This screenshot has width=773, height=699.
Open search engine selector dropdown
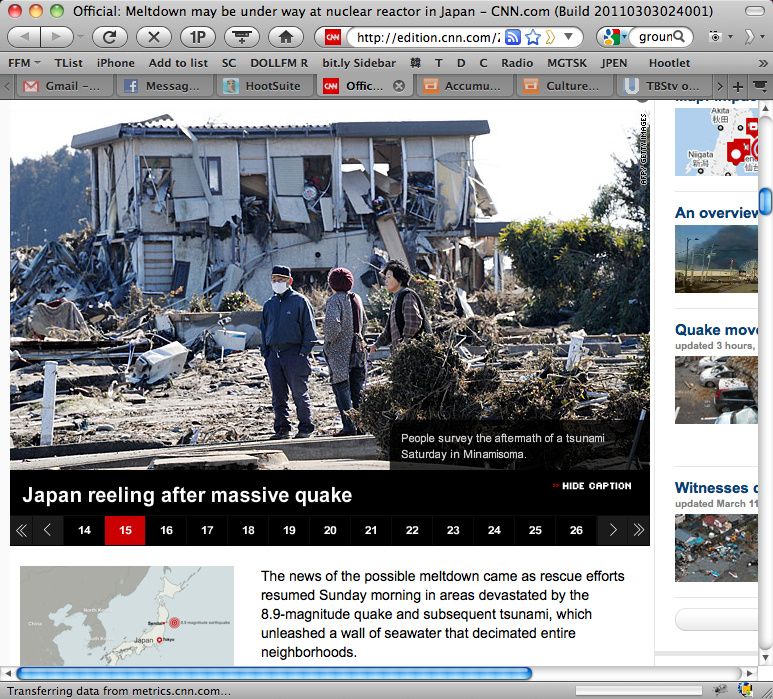point(612,37)
